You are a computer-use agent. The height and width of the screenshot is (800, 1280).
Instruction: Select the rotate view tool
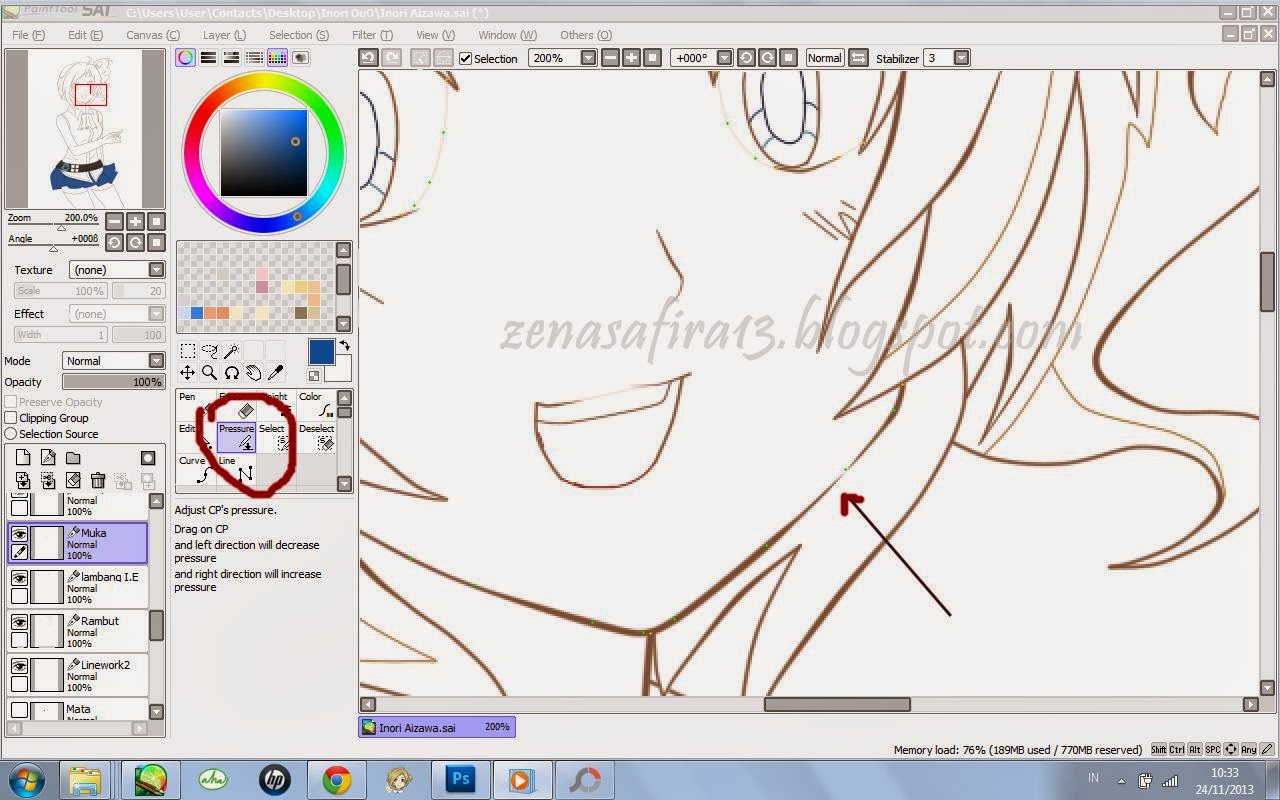pos(231,373)
